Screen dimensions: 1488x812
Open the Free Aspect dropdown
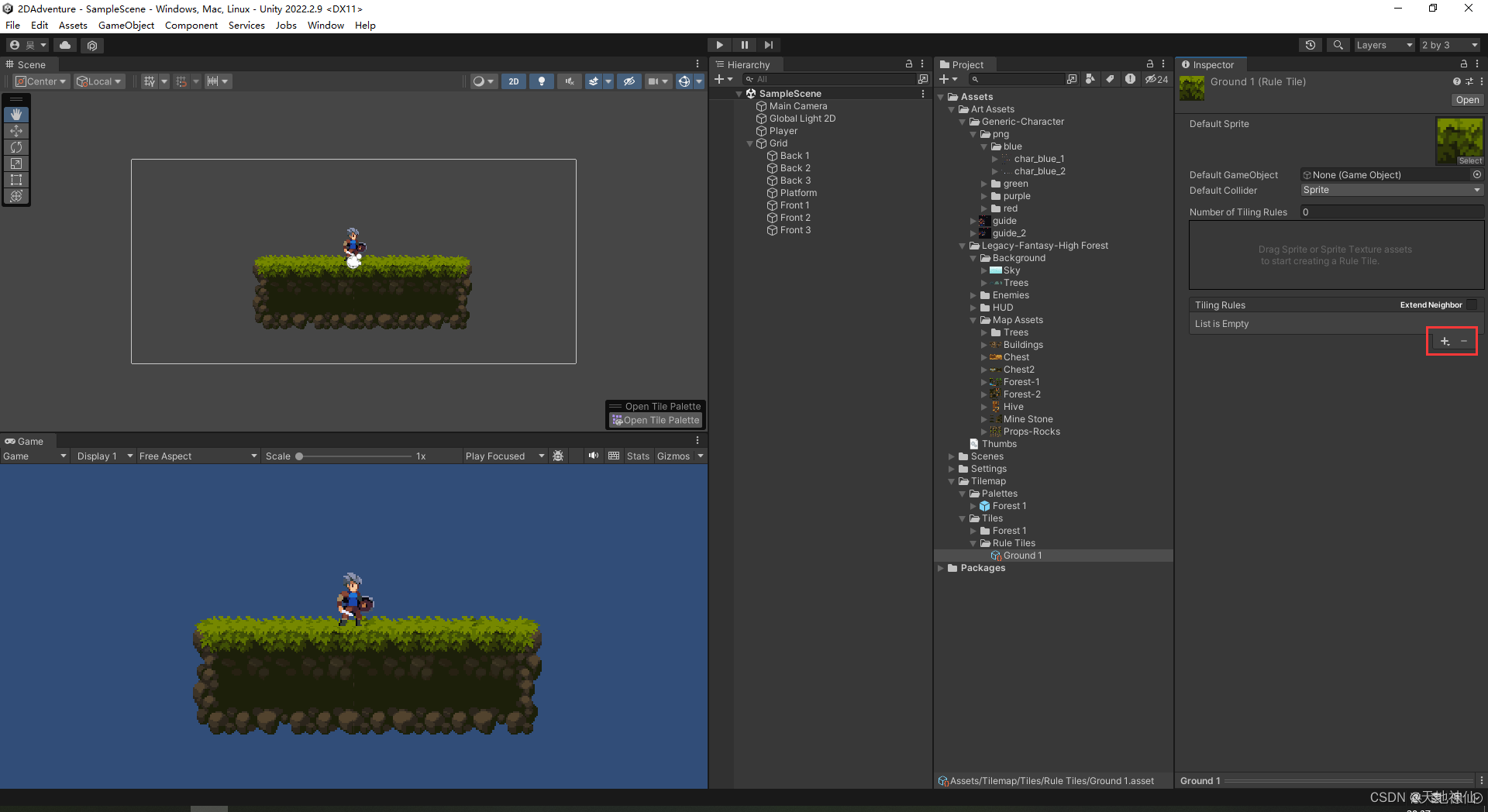(198, 456)
